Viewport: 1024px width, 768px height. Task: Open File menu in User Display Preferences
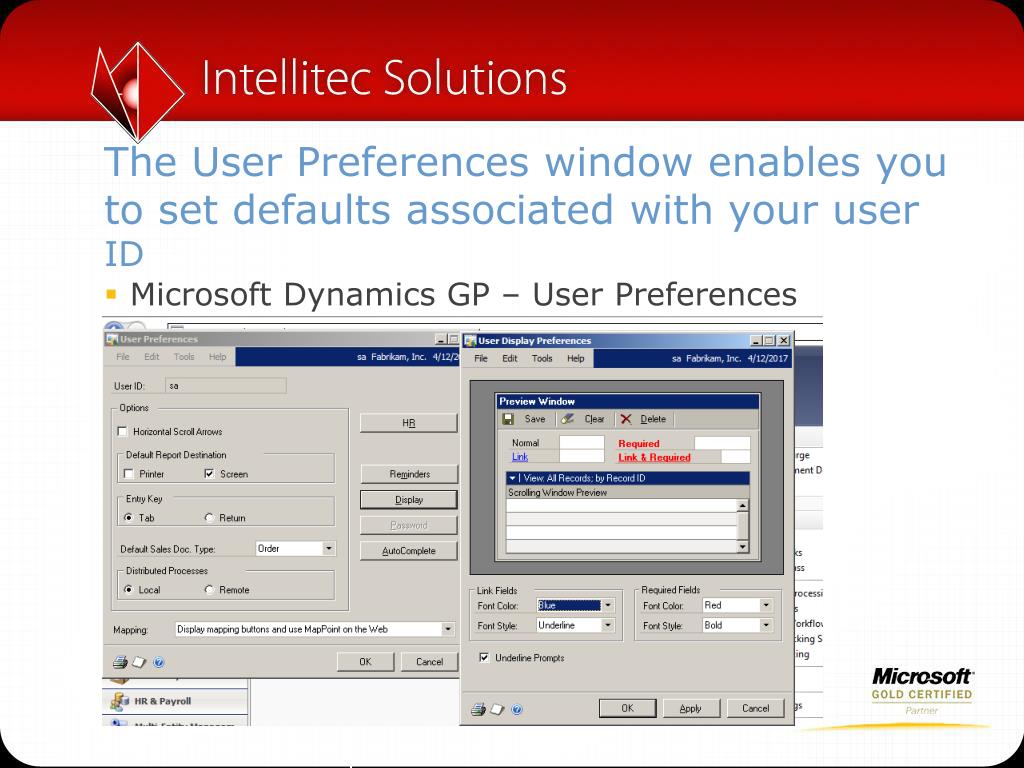pyautogui.click(x=481, y=359)
